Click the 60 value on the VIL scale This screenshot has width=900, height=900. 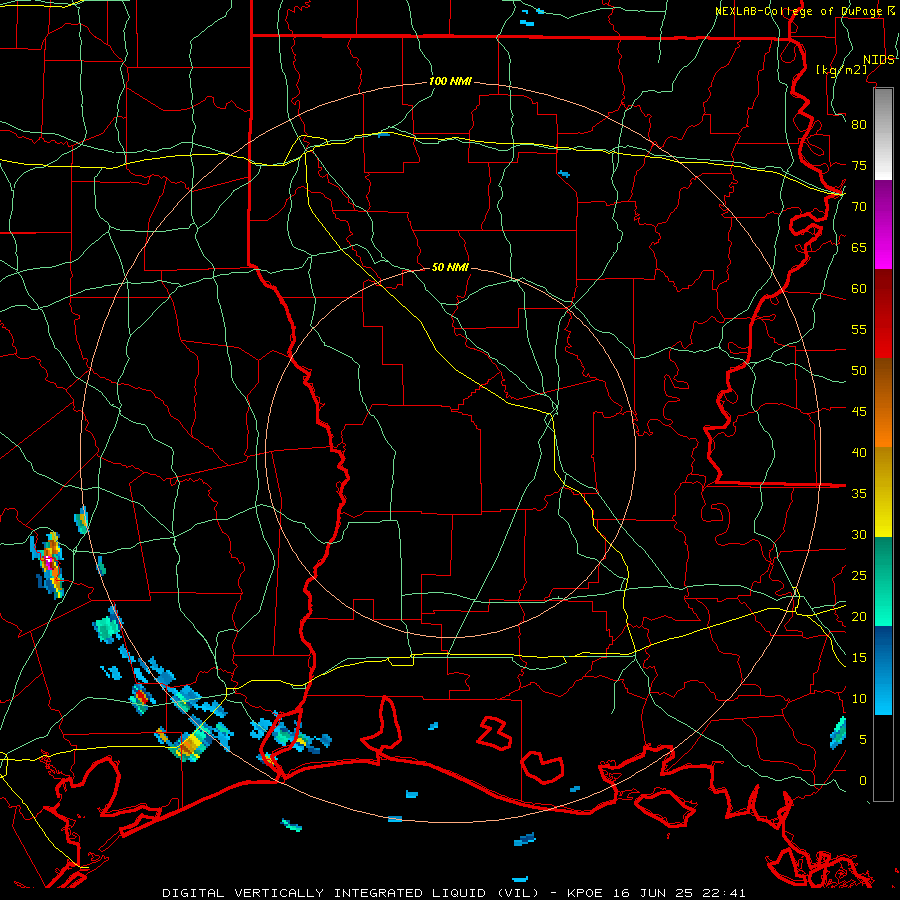pos(859,289)
